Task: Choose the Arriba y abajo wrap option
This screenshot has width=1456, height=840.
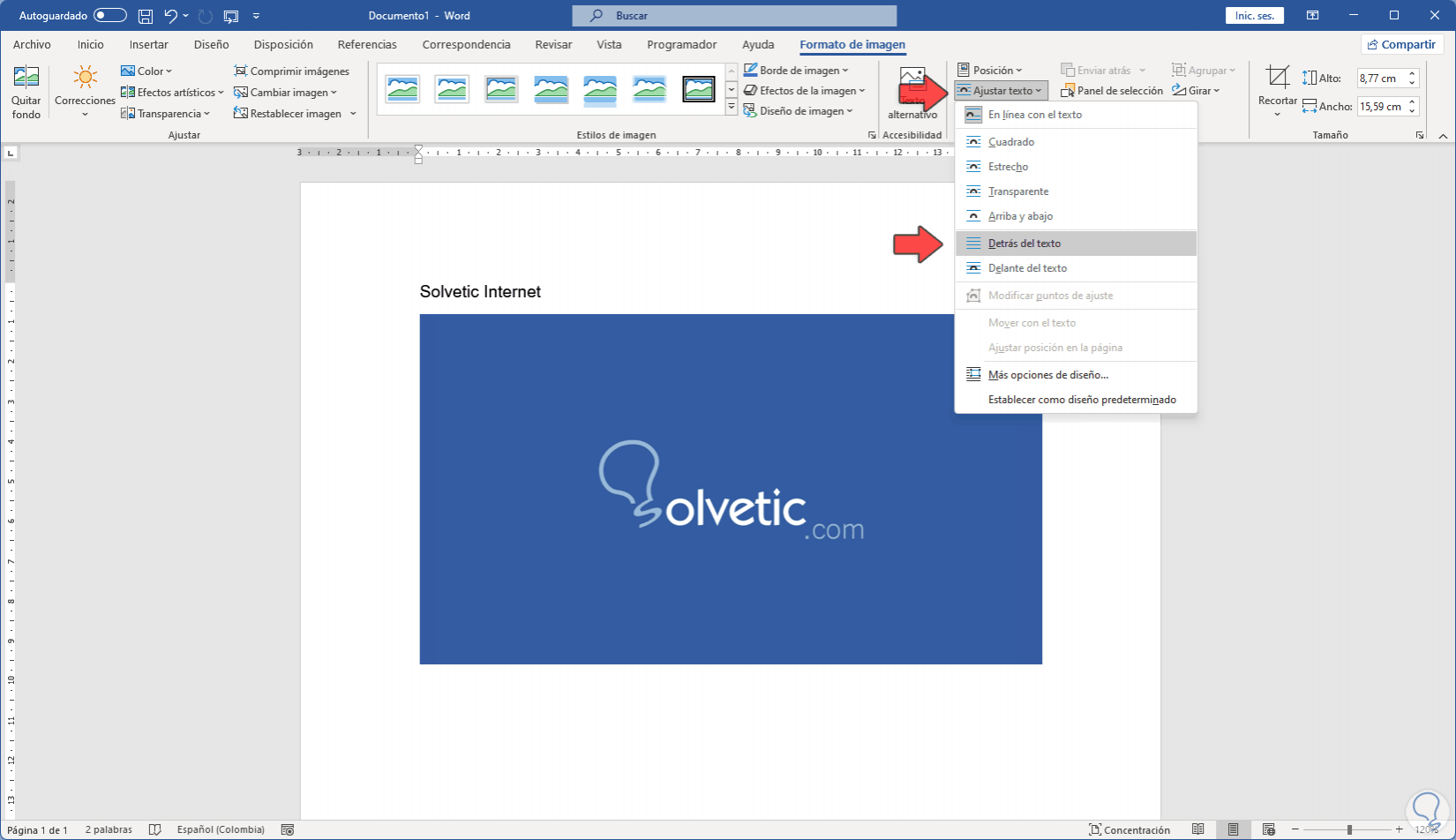Action: point(1076,216)
